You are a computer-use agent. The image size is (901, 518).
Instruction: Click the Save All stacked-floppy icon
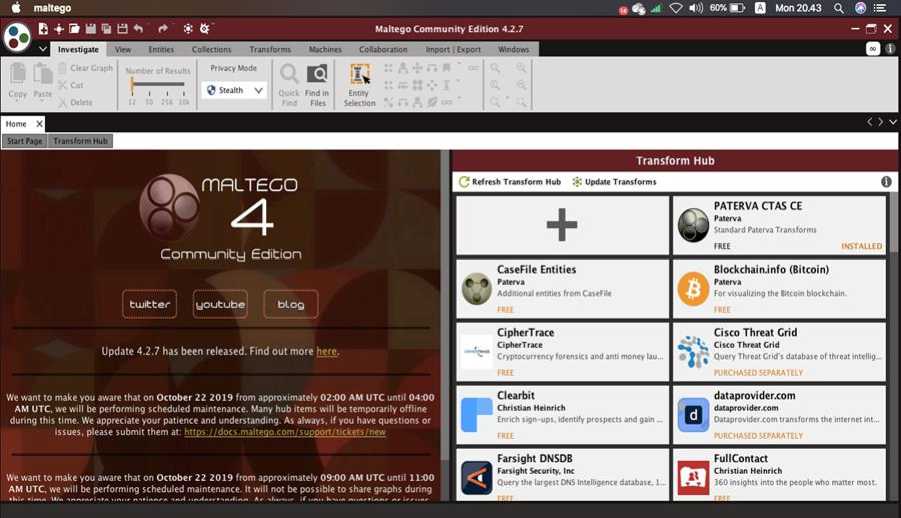(x=106, y=28)
